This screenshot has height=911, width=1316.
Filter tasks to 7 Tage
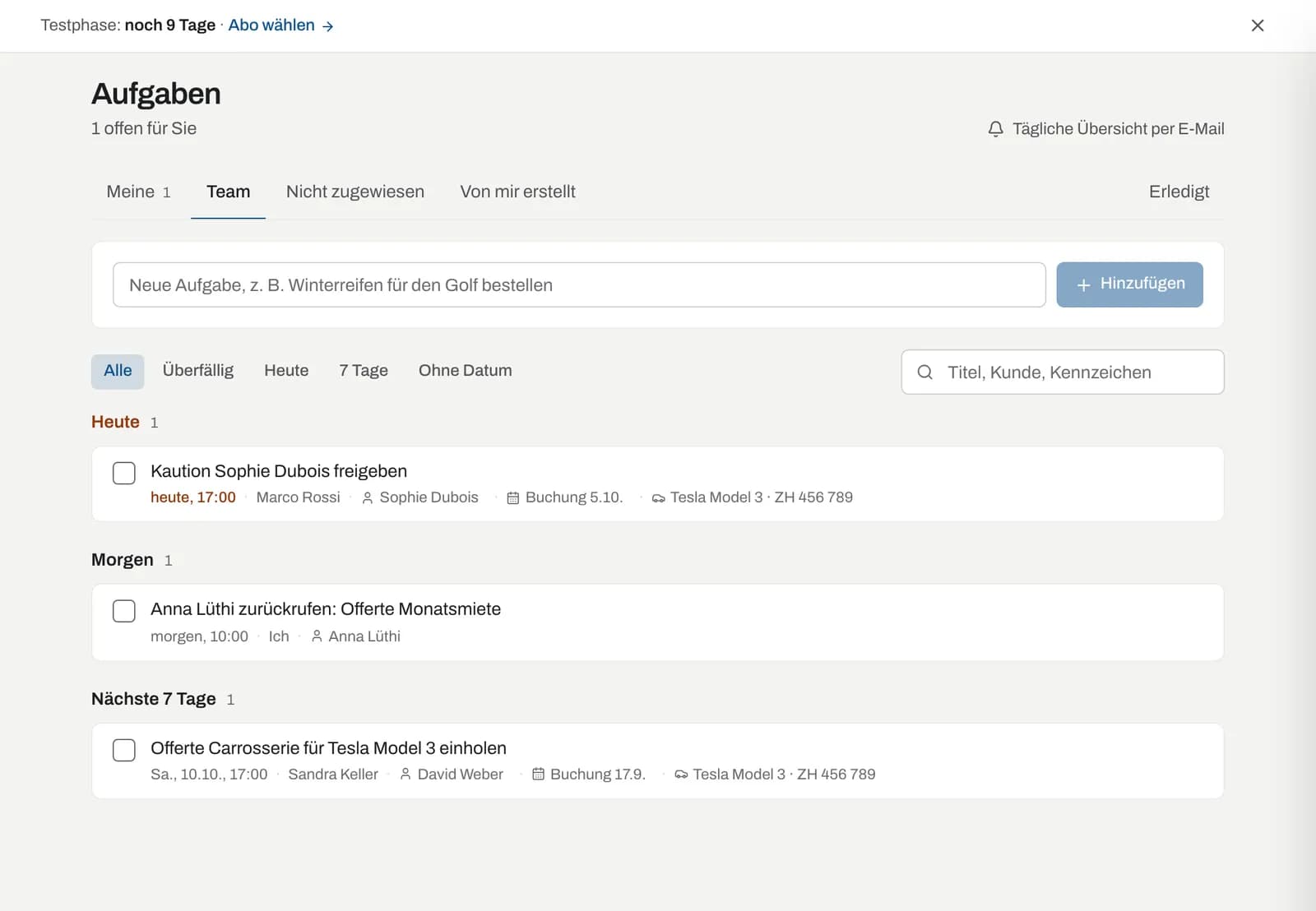coord(364,372)
